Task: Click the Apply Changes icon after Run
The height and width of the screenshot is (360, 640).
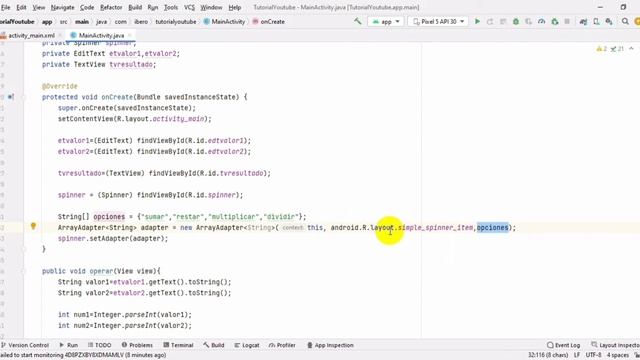Action: [490, 21]
